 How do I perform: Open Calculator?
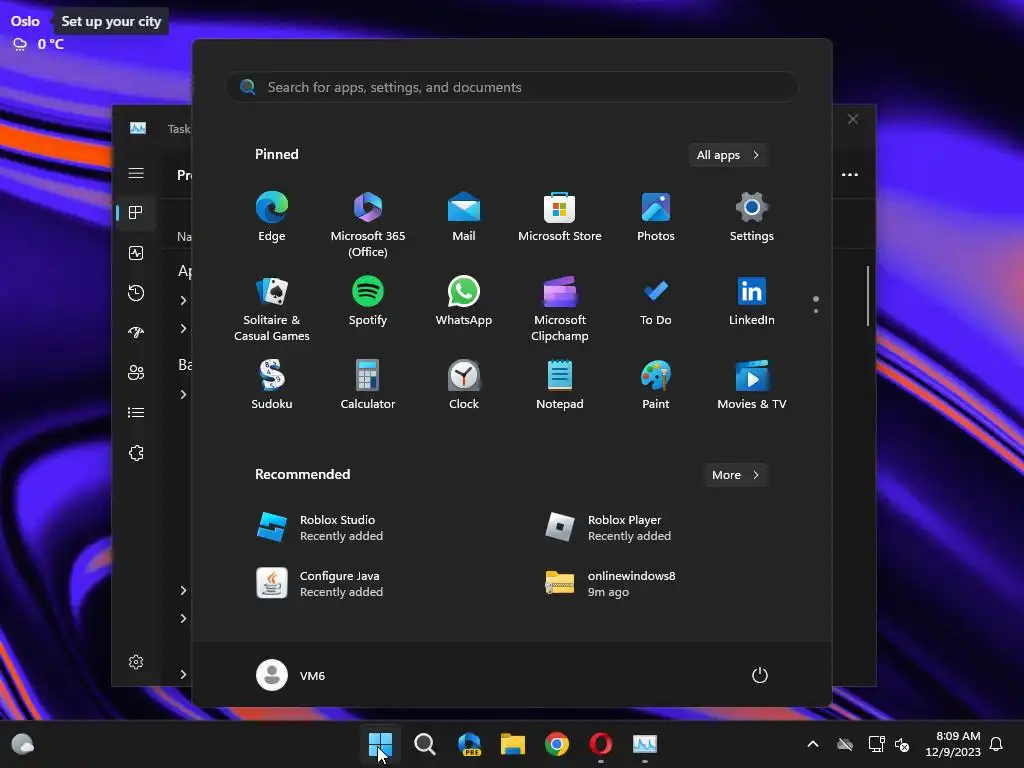368,384
